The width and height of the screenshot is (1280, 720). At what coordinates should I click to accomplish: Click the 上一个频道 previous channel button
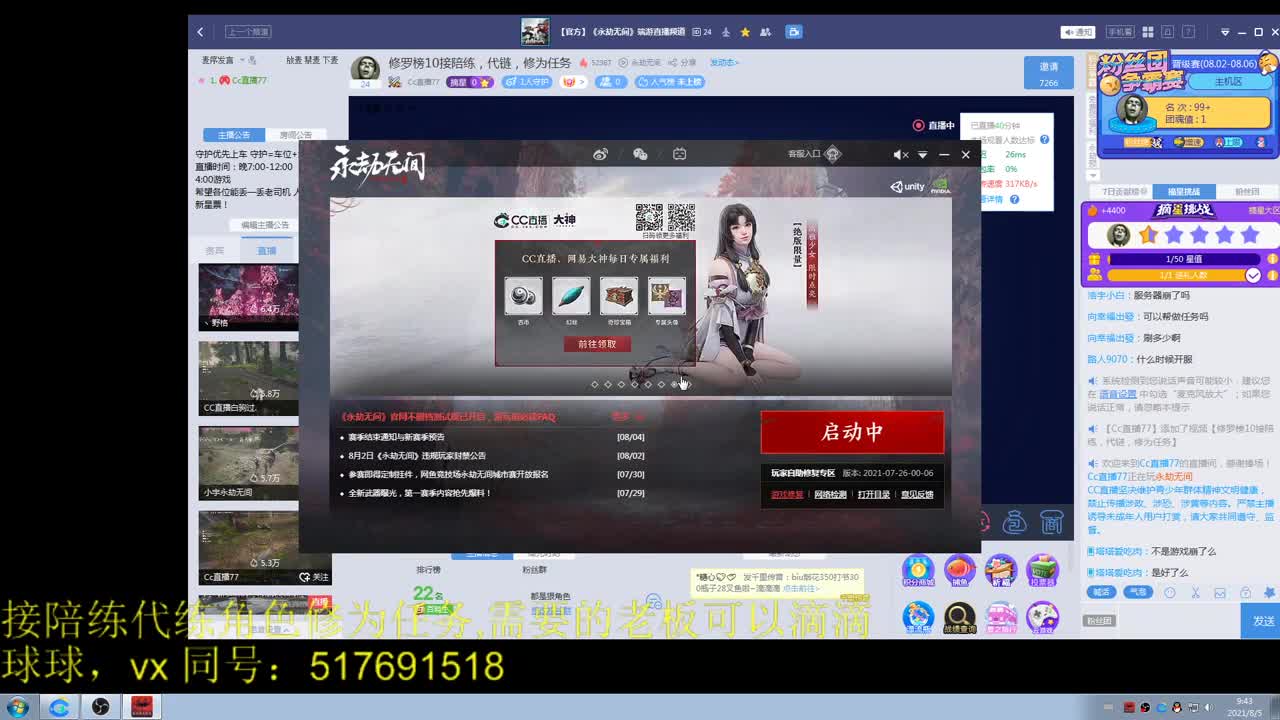tap(248, 32)
